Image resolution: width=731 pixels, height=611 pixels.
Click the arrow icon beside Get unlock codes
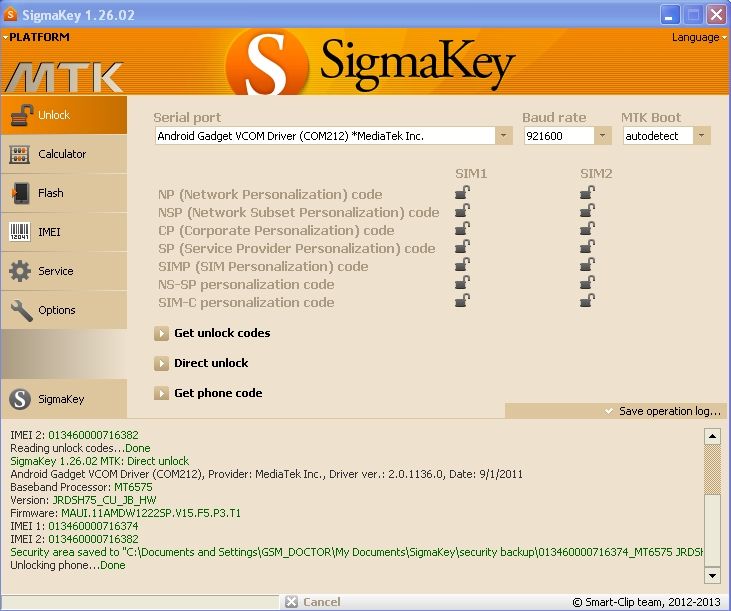pos(161,334)
